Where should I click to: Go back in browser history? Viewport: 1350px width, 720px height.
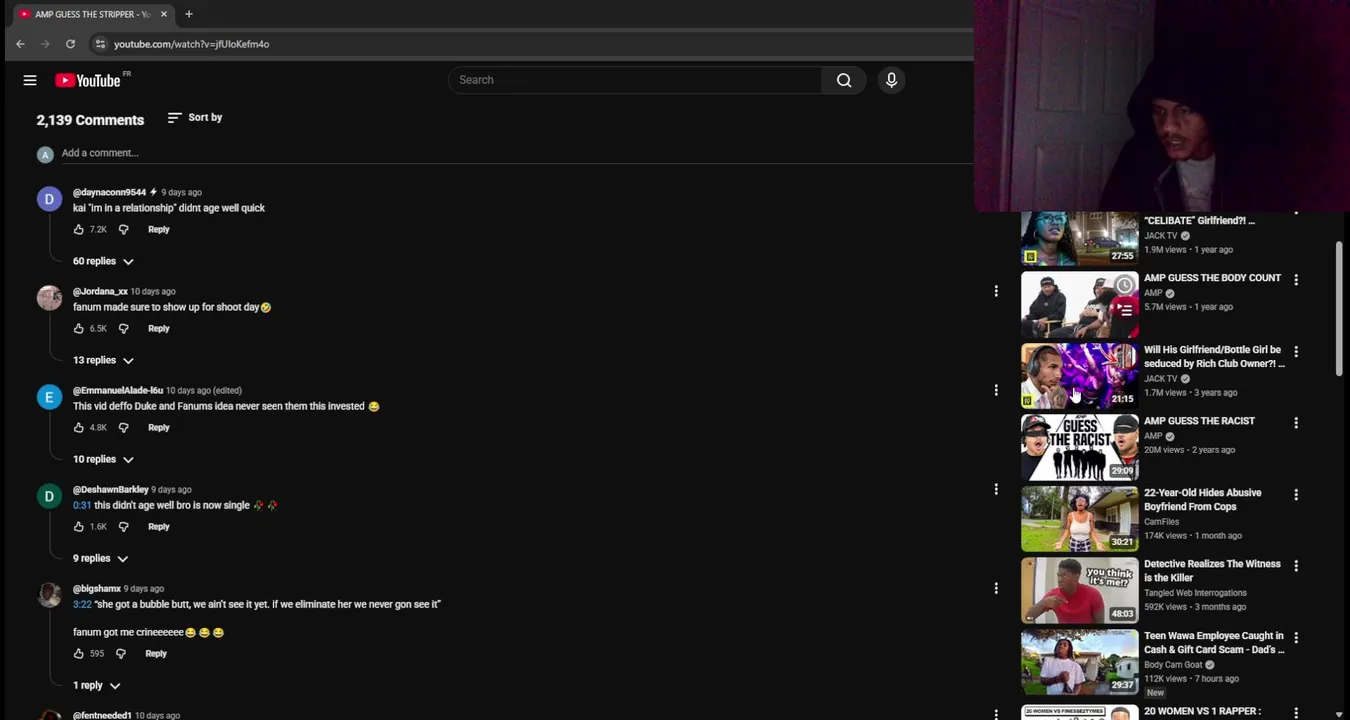(x=20, y=44)
